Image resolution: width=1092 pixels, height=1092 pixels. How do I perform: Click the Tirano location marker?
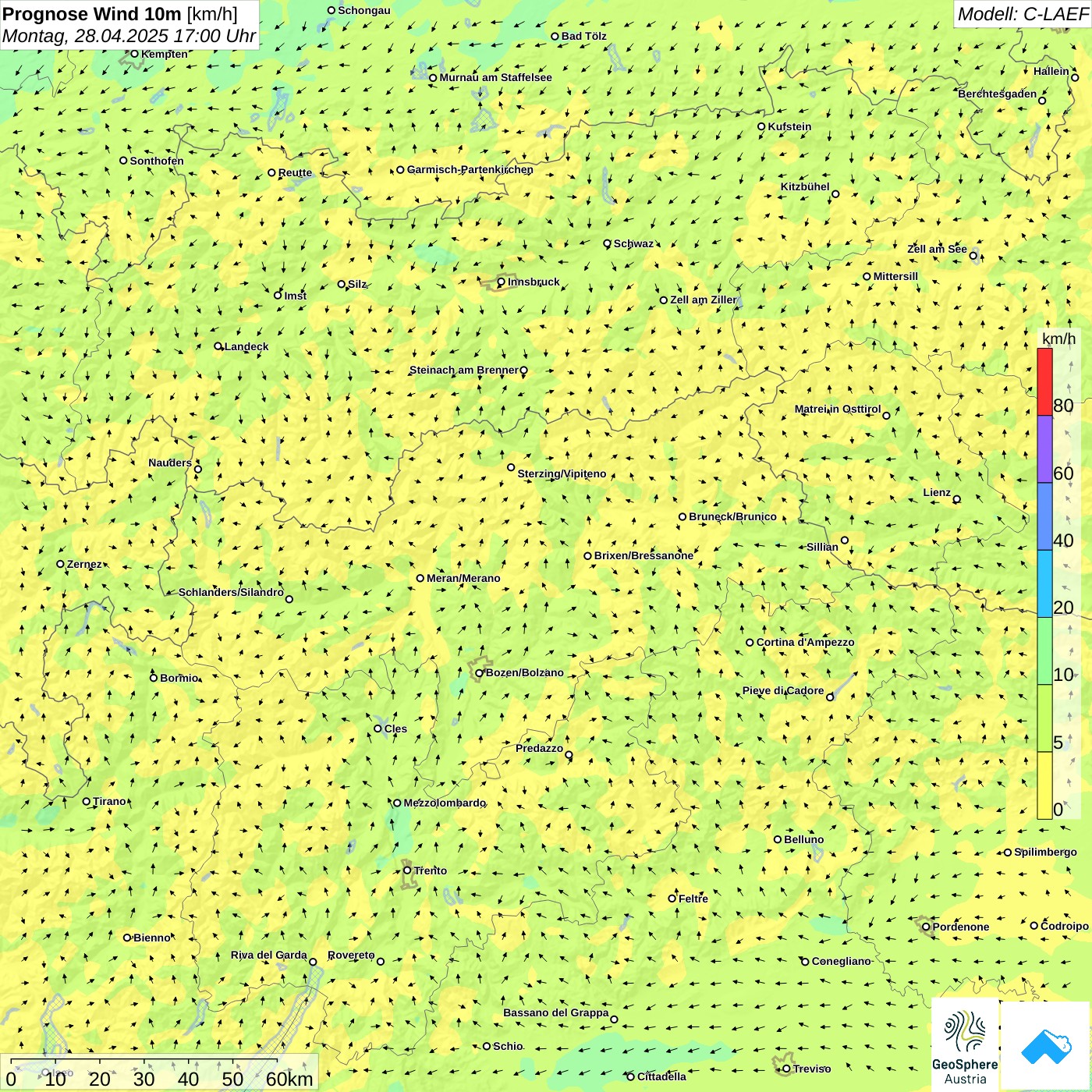pos(87,801)
